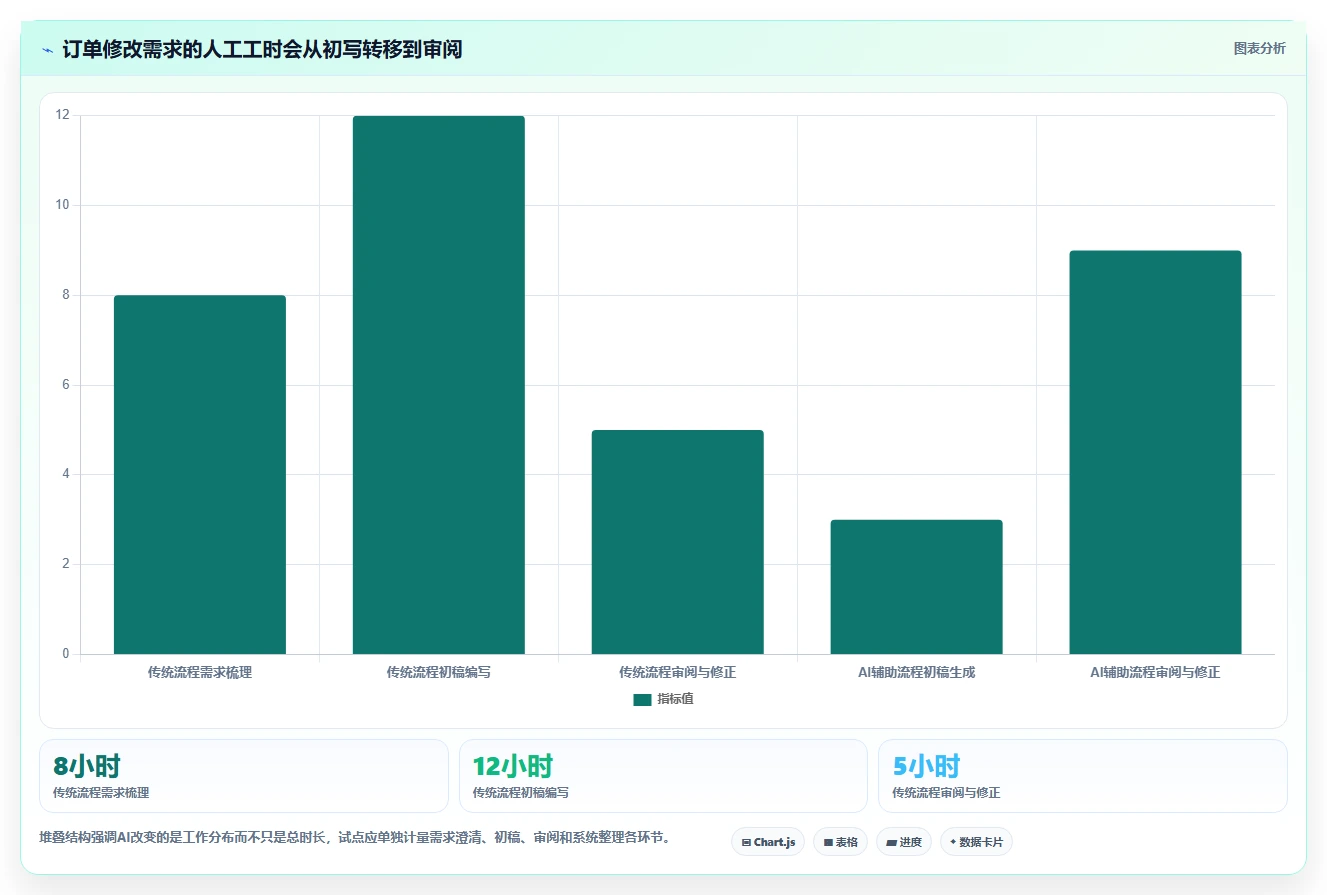Click the chart title 订单修改需求的人工工时会从初写转移到审阅
Viewport: 1327px width, 895px height.
pos(262,49)
